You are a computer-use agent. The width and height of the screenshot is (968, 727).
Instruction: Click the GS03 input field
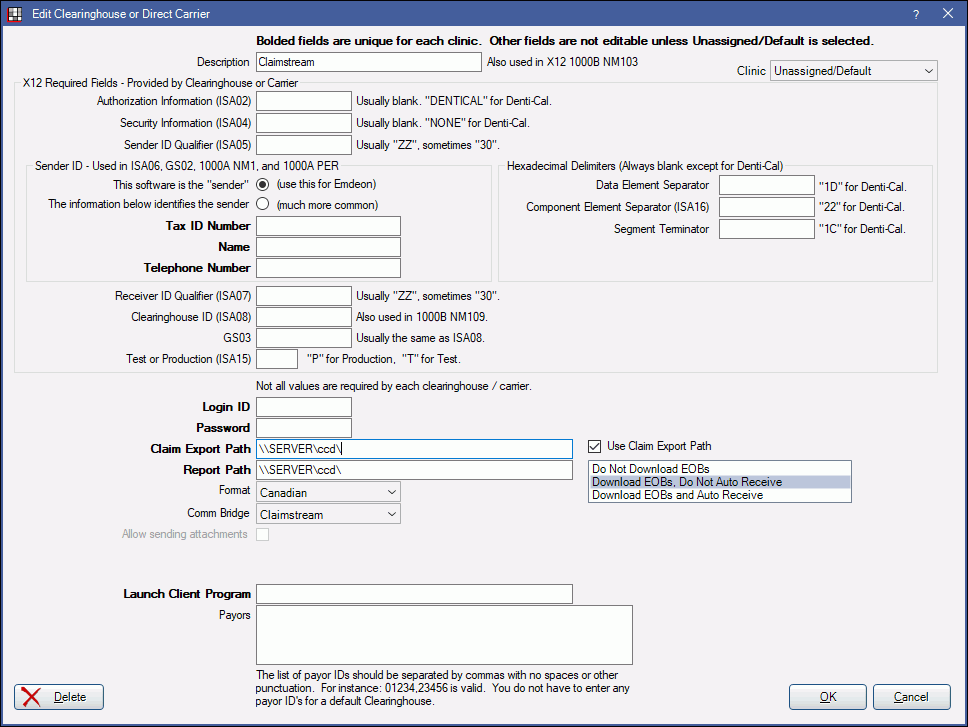(x=304, y=338)
